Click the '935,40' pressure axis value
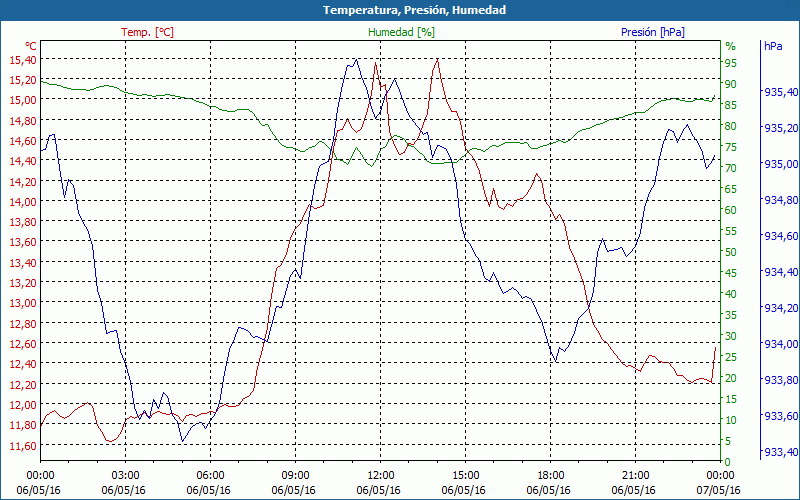Viewport: 800px width, 500px height. [x=780, y=92]
